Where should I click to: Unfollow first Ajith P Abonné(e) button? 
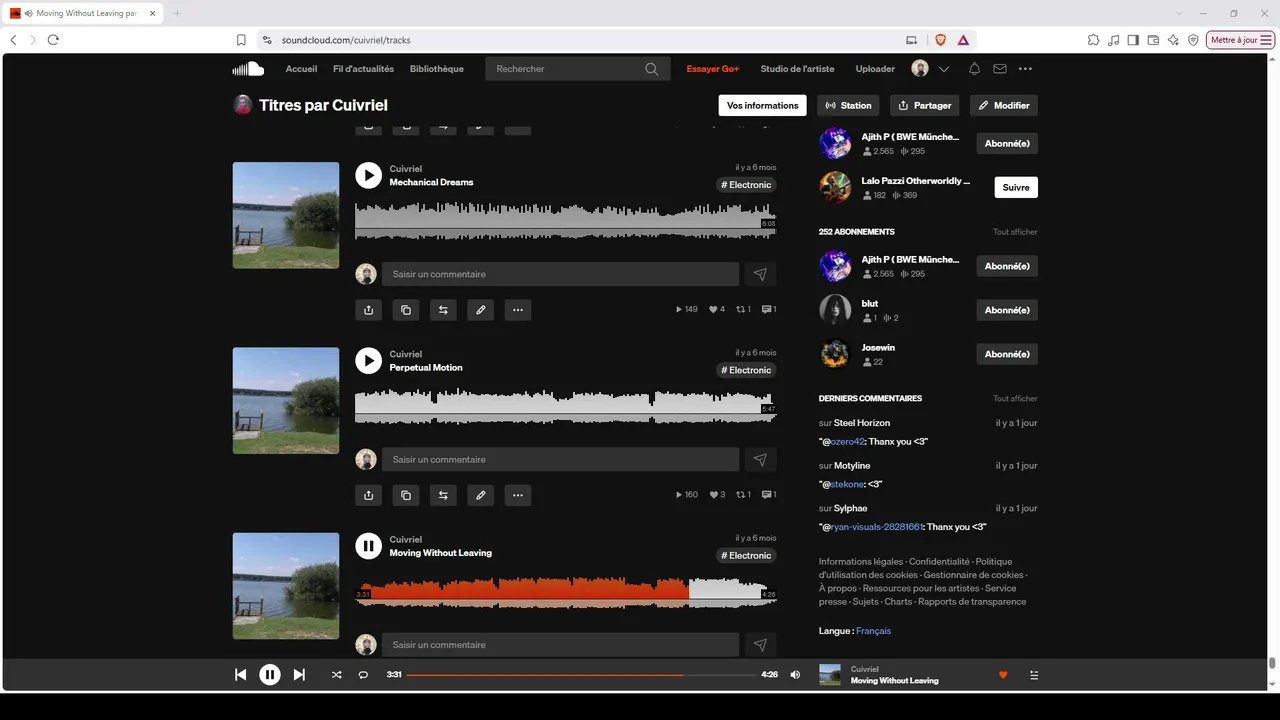click(1007, 143)
